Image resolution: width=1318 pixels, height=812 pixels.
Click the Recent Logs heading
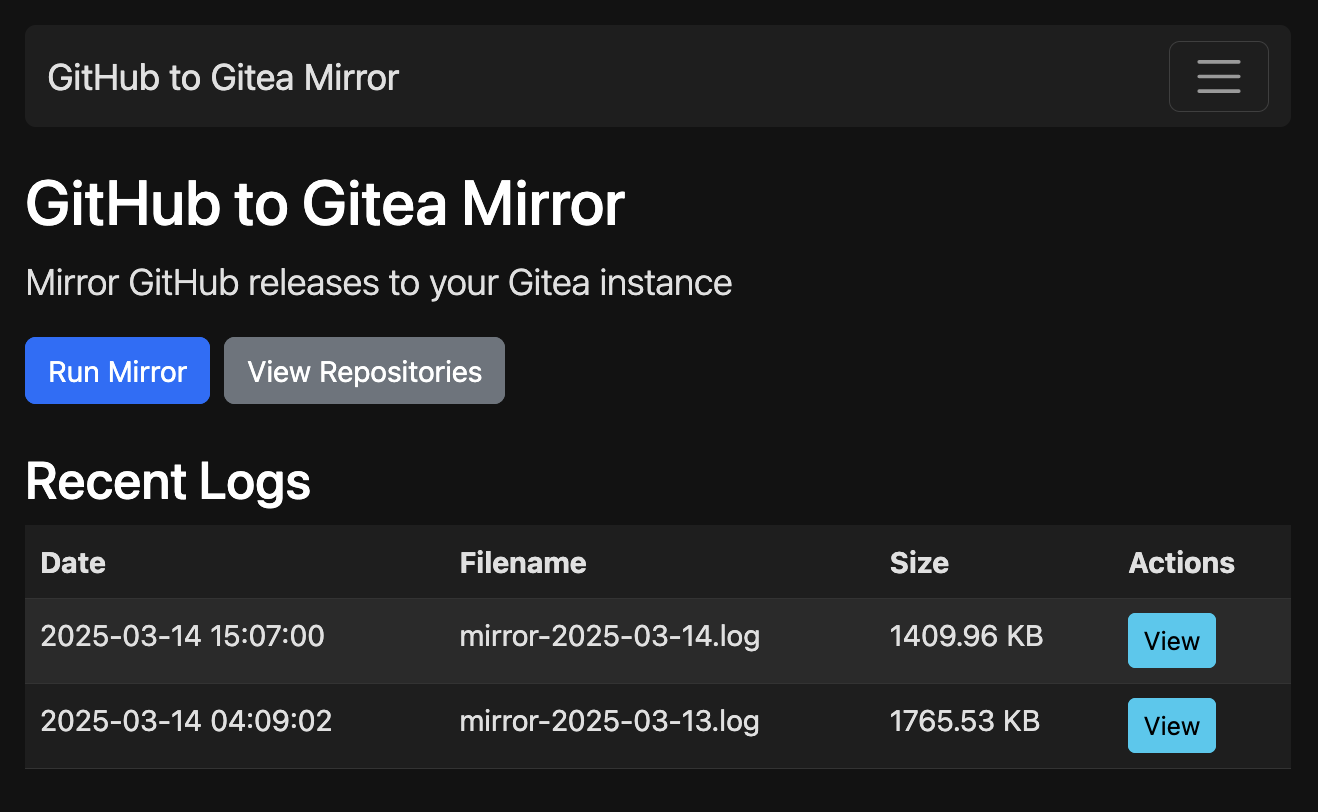pyautogui.click(x=168, y=482)
